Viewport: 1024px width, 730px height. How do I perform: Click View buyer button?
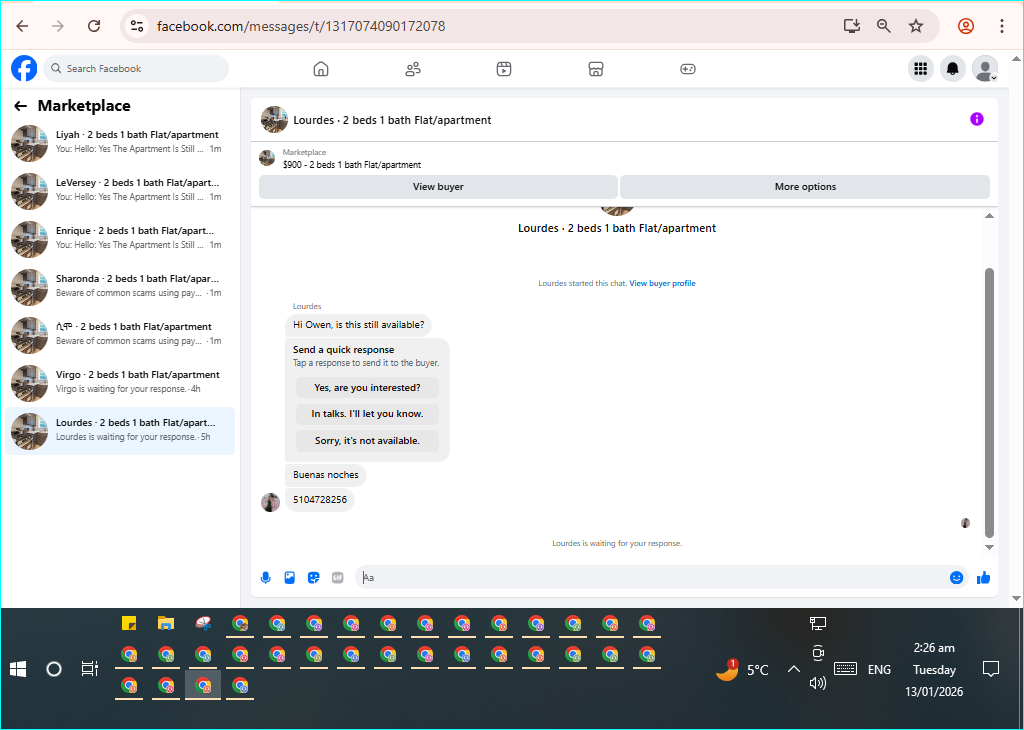(x=438, y=187)
